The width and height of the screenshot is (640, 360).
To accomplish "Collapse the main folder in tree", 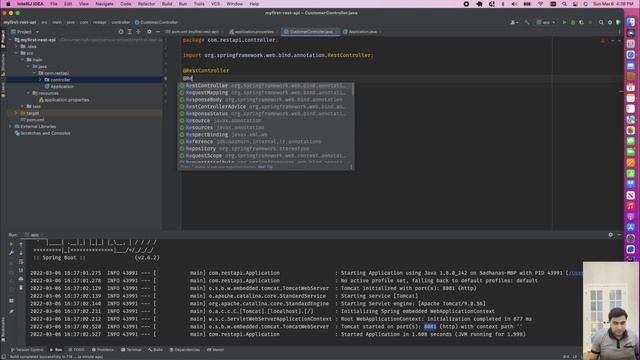I will [x=23, y=60].
